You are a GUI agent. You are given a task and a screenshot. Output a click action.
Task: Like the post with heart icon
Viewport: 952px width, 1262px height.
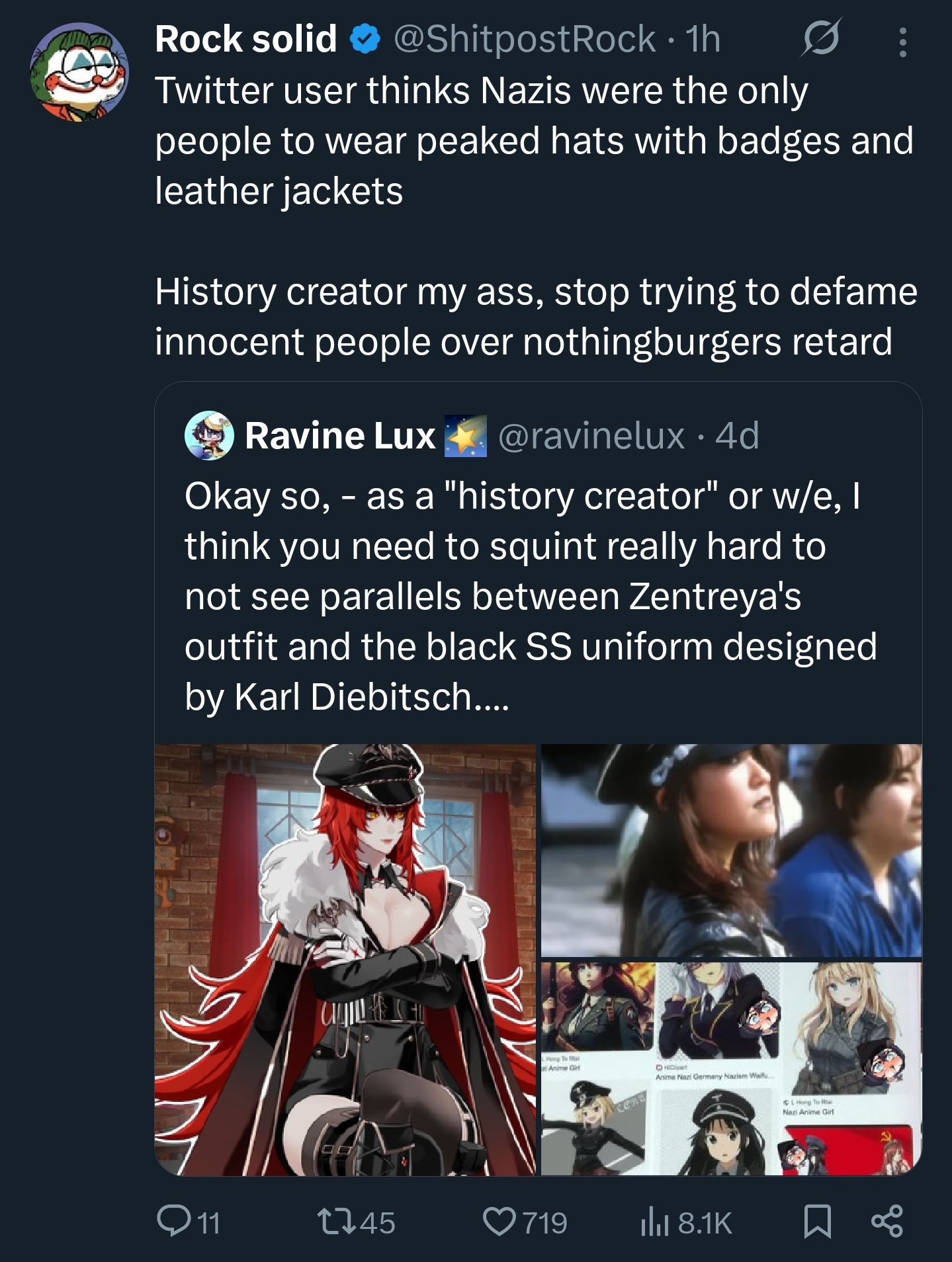coord(499,1222)
